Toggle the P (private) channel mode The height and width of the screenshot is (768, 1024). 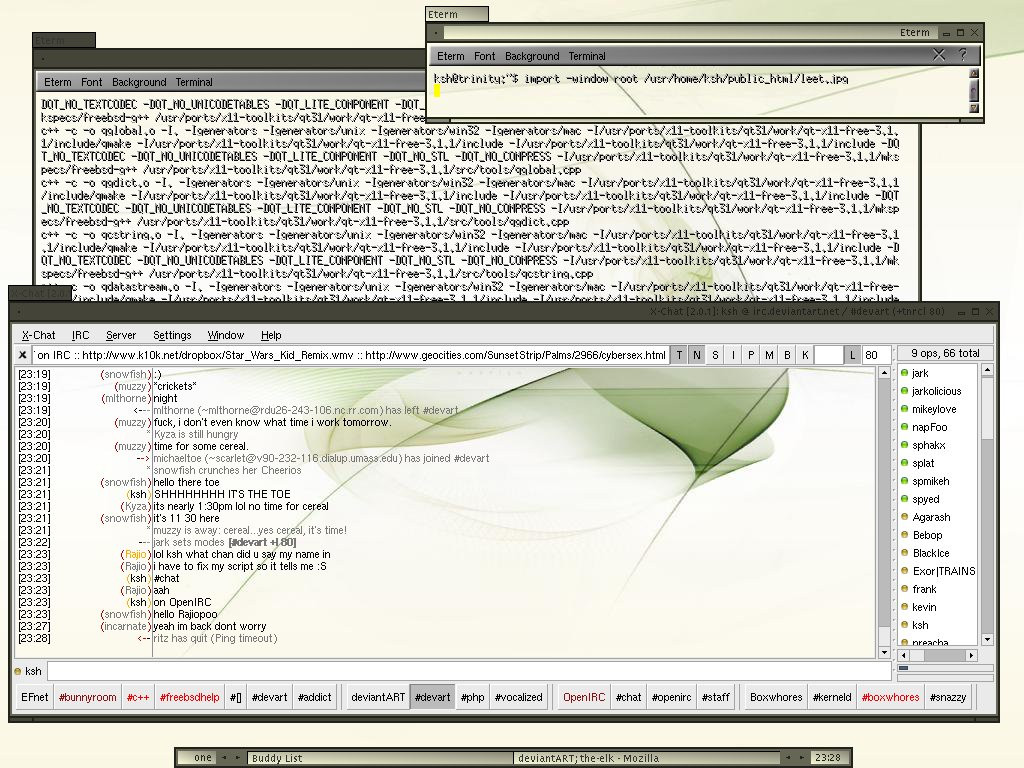tap(751, 355)
